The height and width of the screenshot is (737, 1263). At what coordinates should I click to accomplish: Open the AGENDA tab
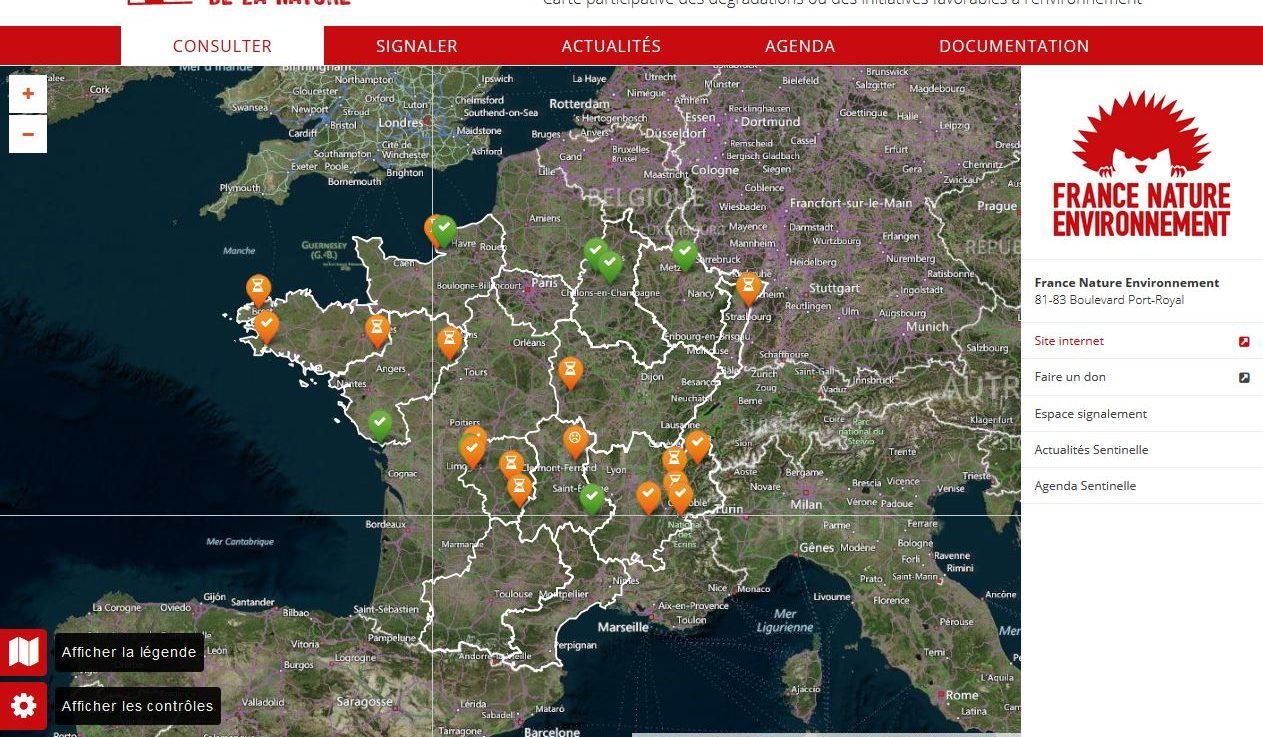(x=800, y=46)
